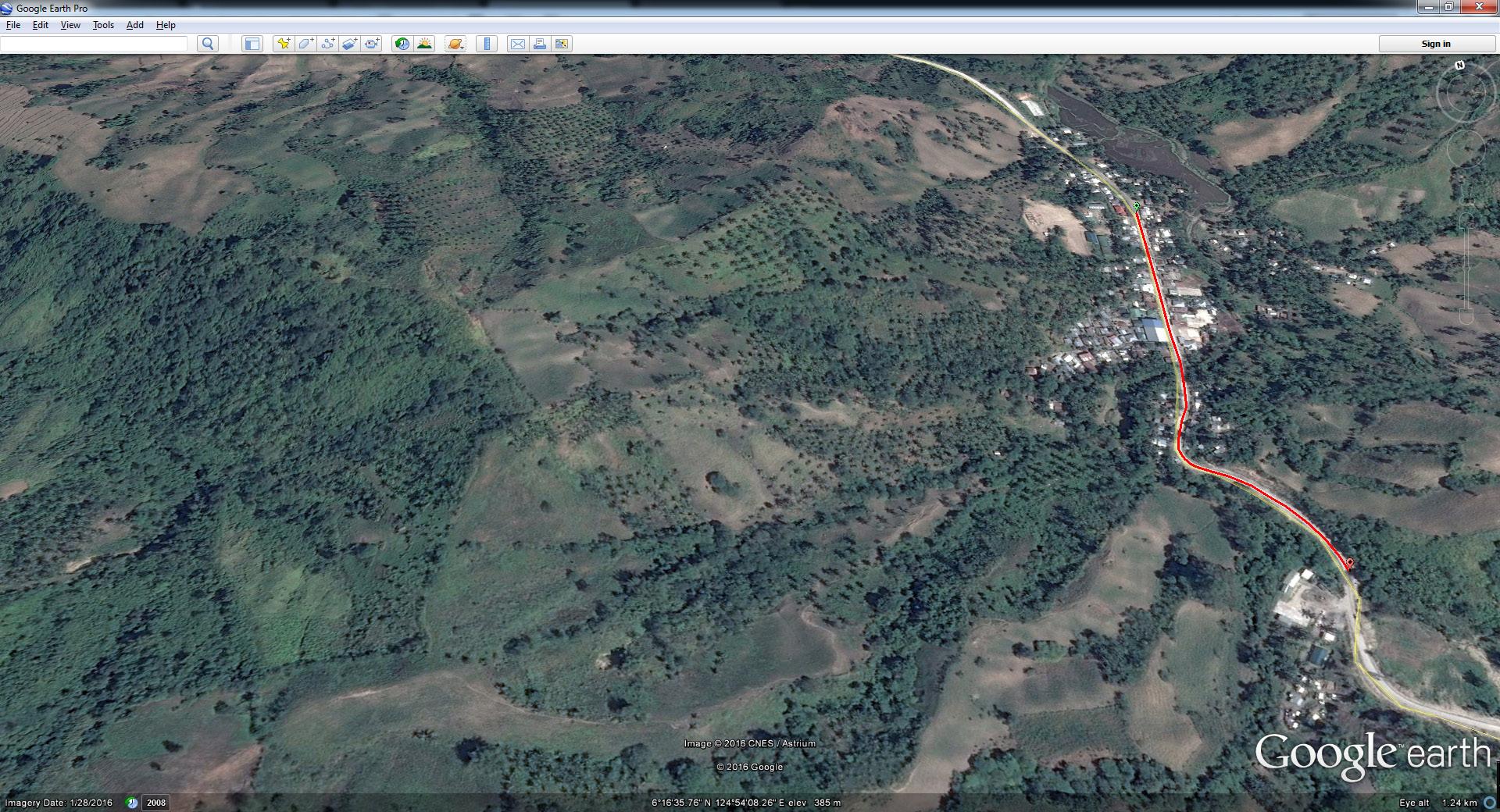Open the Edit menu
The width and height of the screenshot is (1500, 812).
[41, 25]
